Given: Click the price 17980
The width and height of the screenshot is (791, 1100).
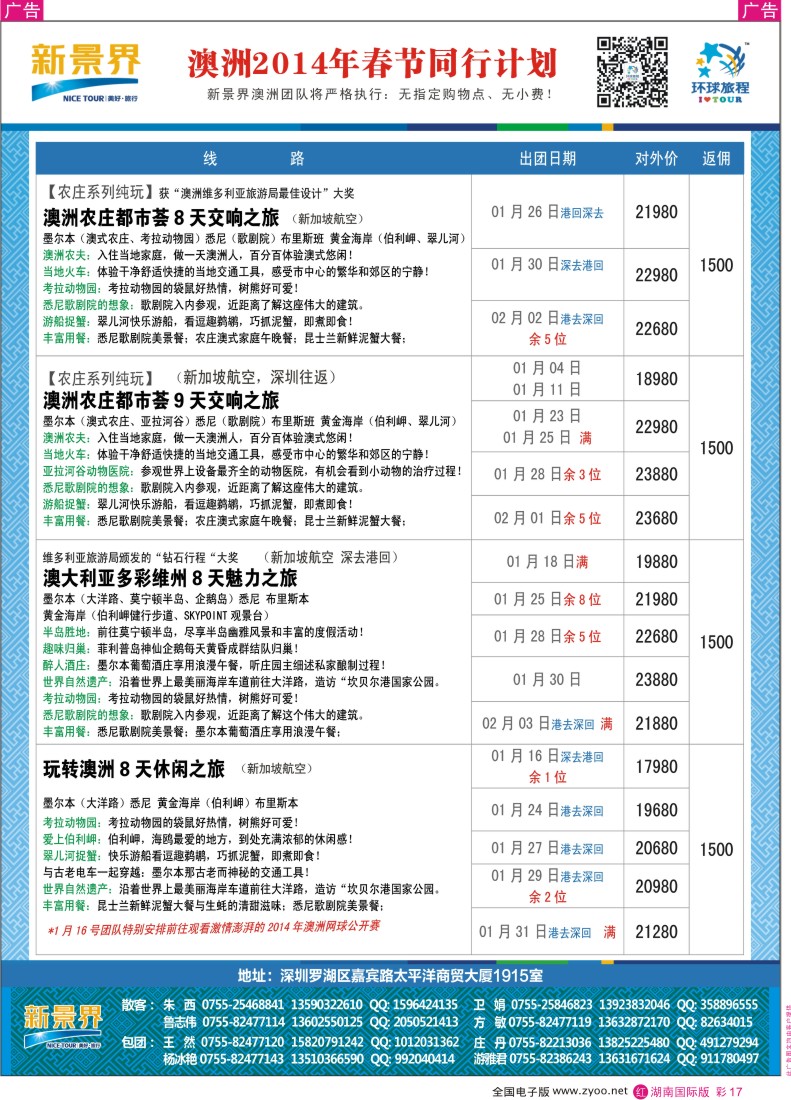Looking at the screenshot, I should (656, 767).
